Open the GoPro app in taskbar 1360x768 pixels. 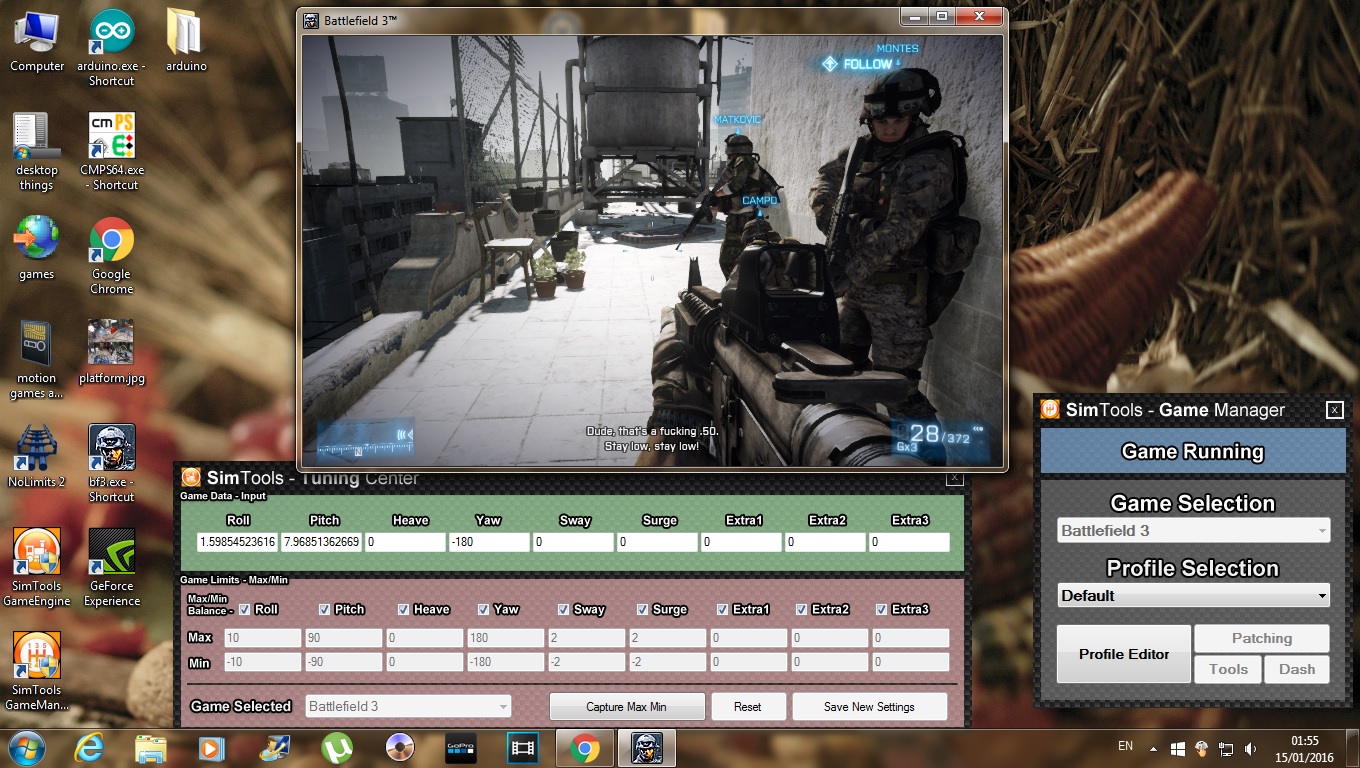461,747
